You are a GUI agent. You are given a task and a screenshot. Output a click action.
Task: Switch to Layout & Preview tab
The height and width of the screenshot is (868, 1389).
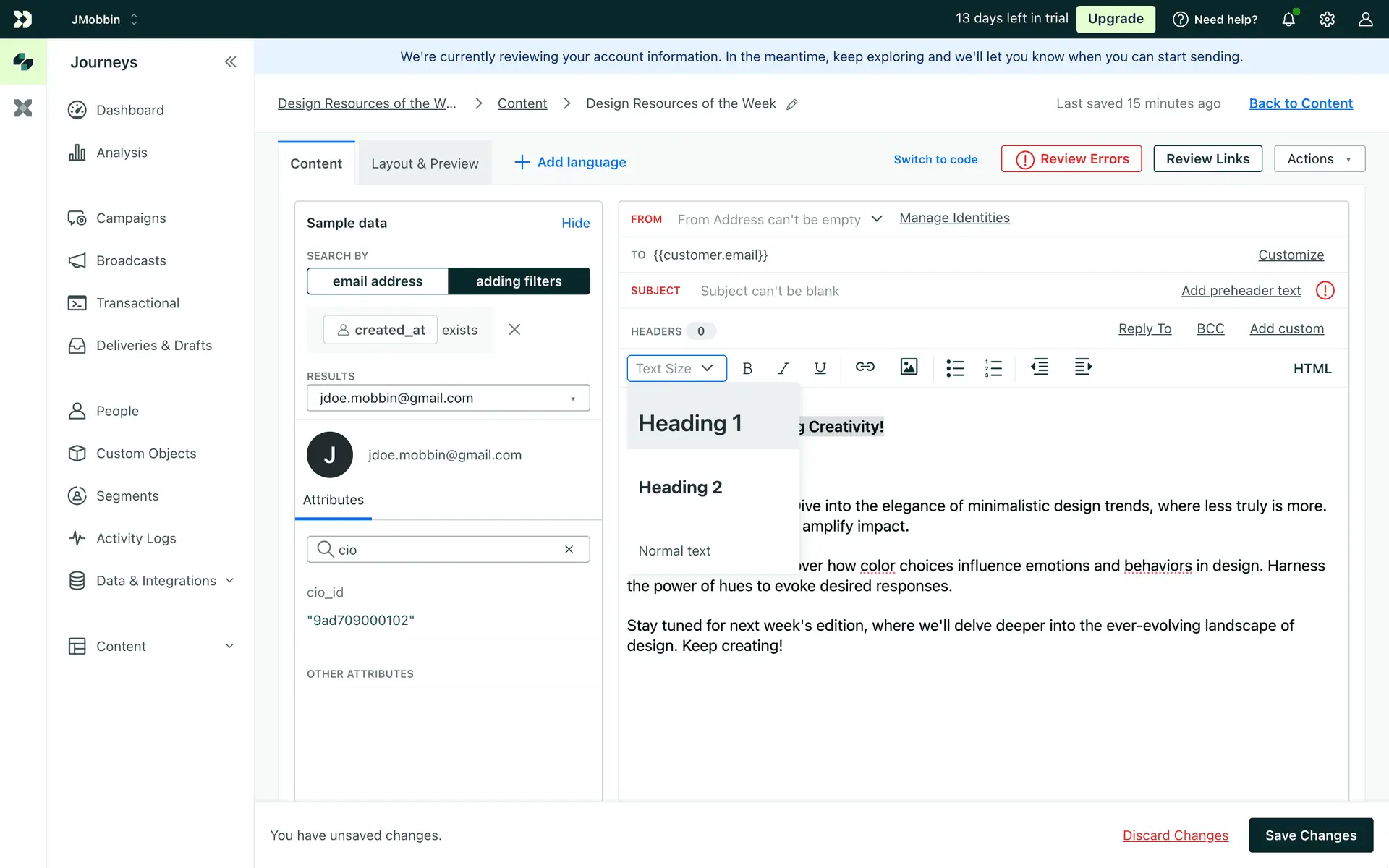point(425,163)
